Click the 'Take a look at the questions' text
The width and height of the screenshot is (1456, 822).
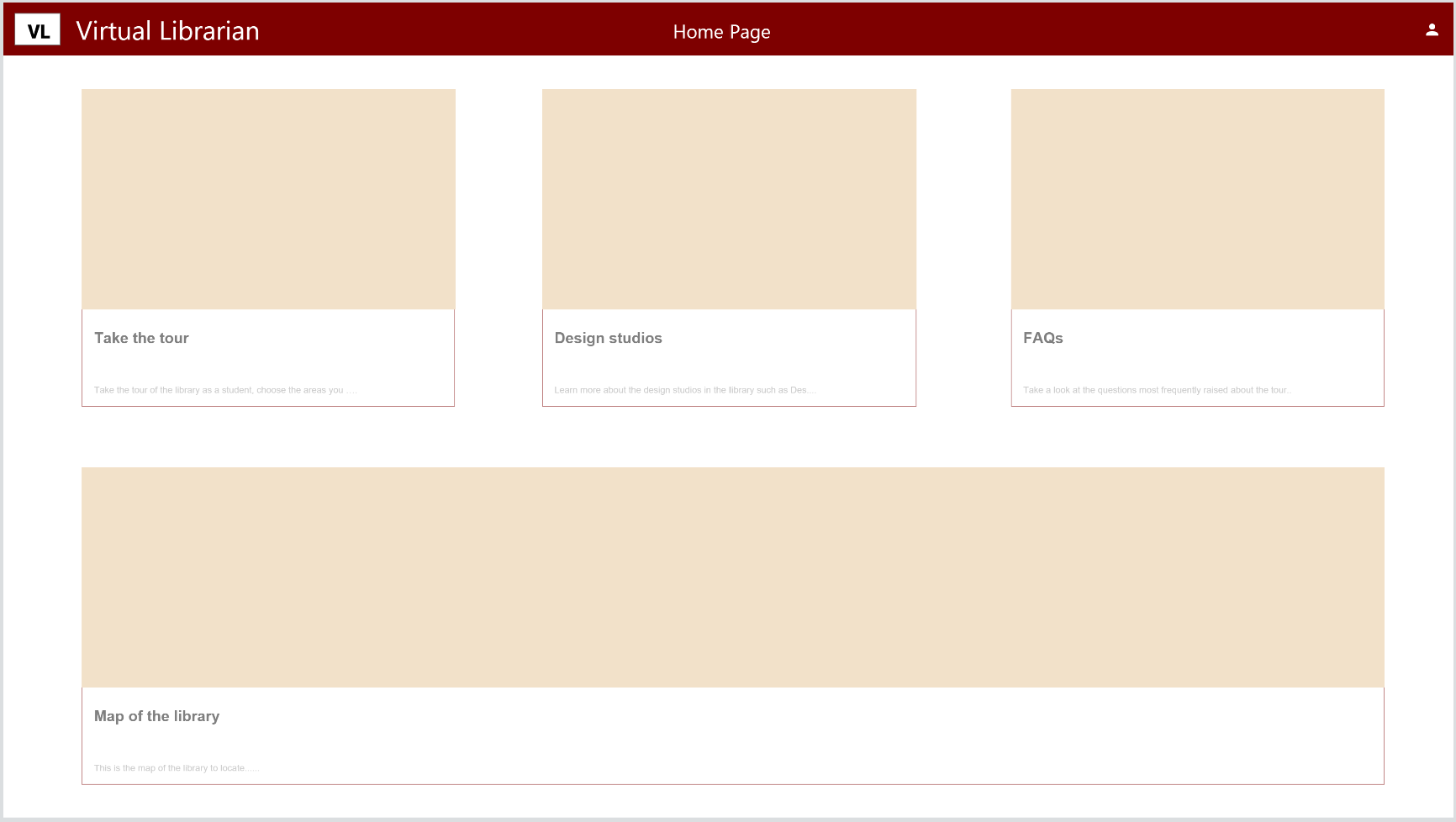[x=1156, y=390]
